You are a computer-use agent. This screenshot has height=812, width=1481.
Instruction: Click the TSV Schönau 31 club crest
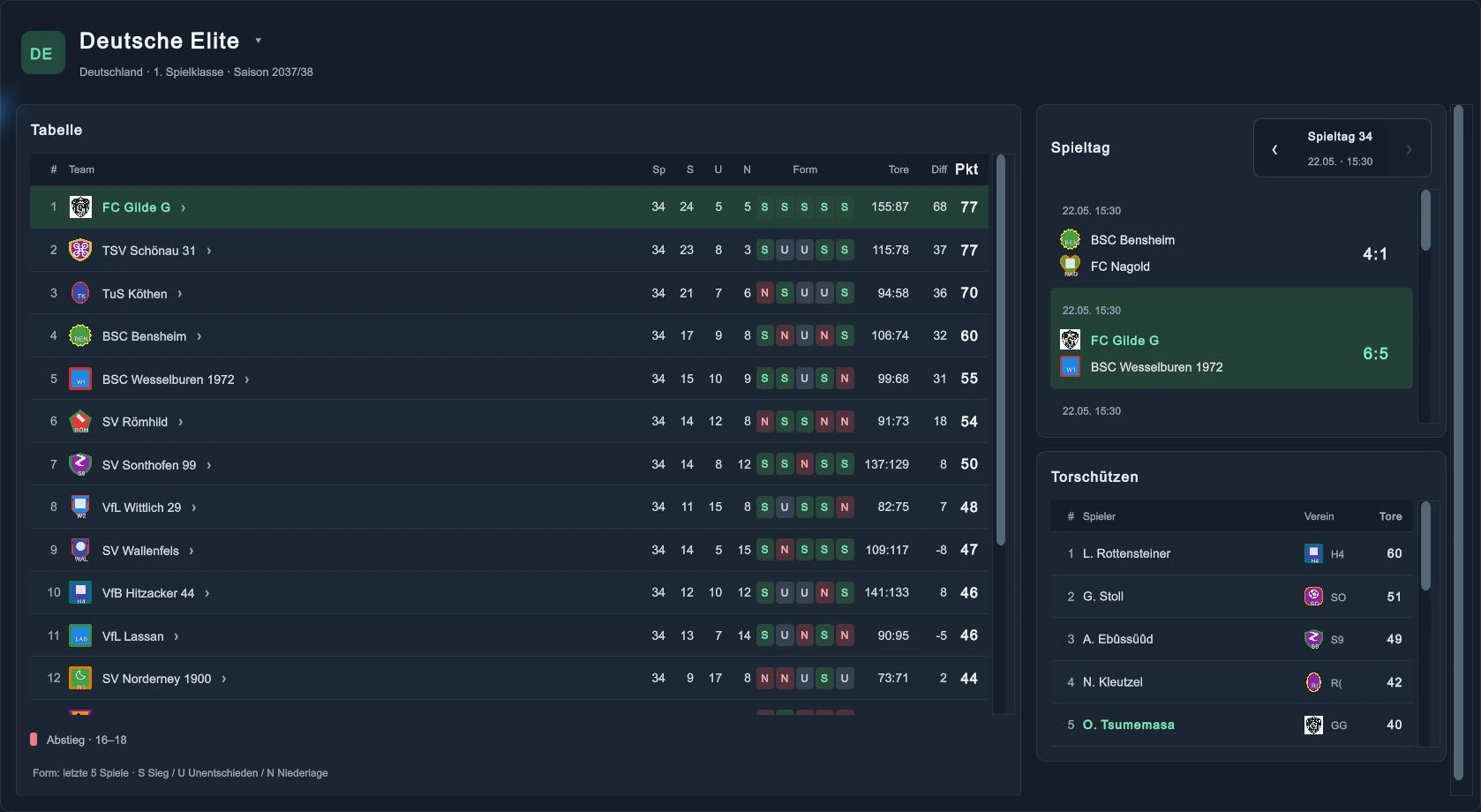(x=80, y=251)
